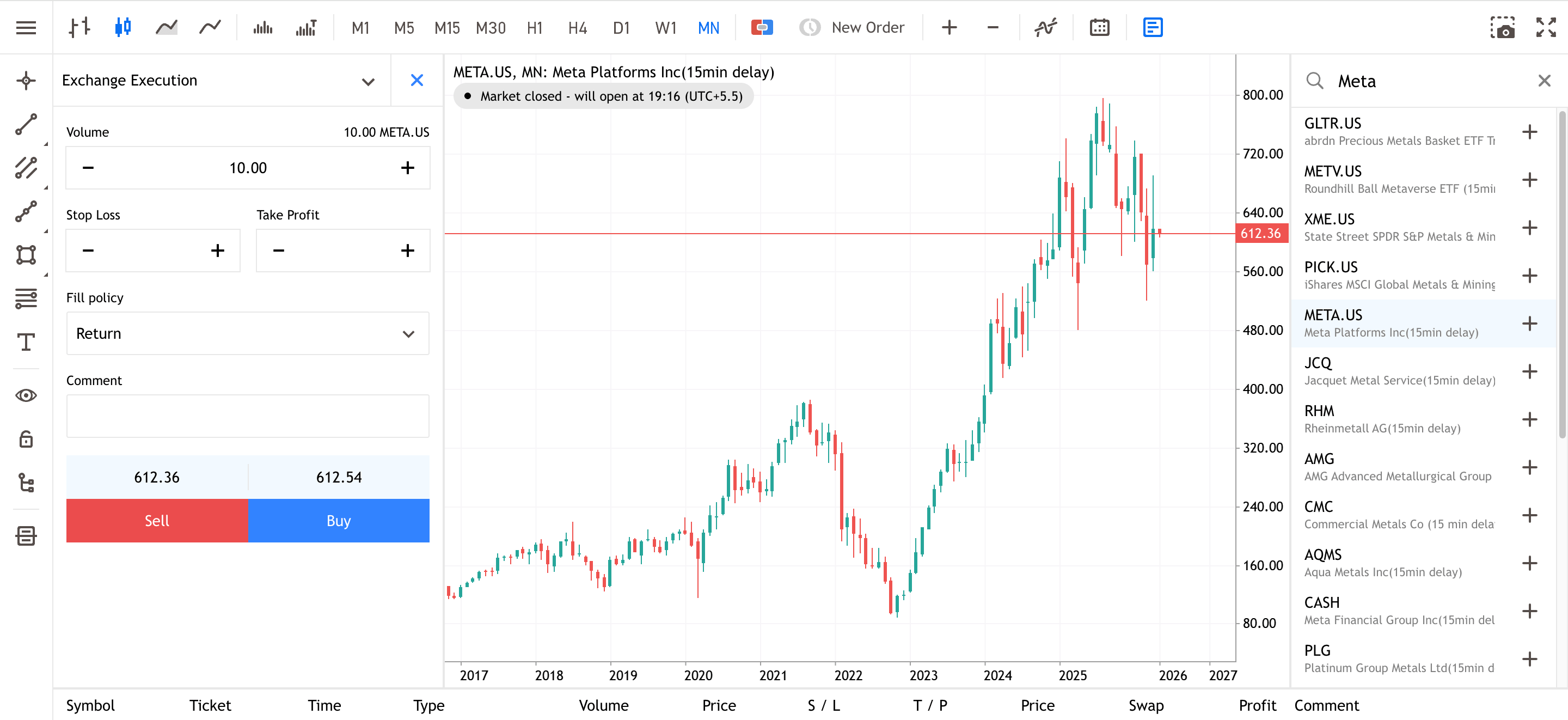Viewport: 1568px width, 720px height.
Task: Select M30 timeframe
Action: pyautogui.click(x=491, y=28)
